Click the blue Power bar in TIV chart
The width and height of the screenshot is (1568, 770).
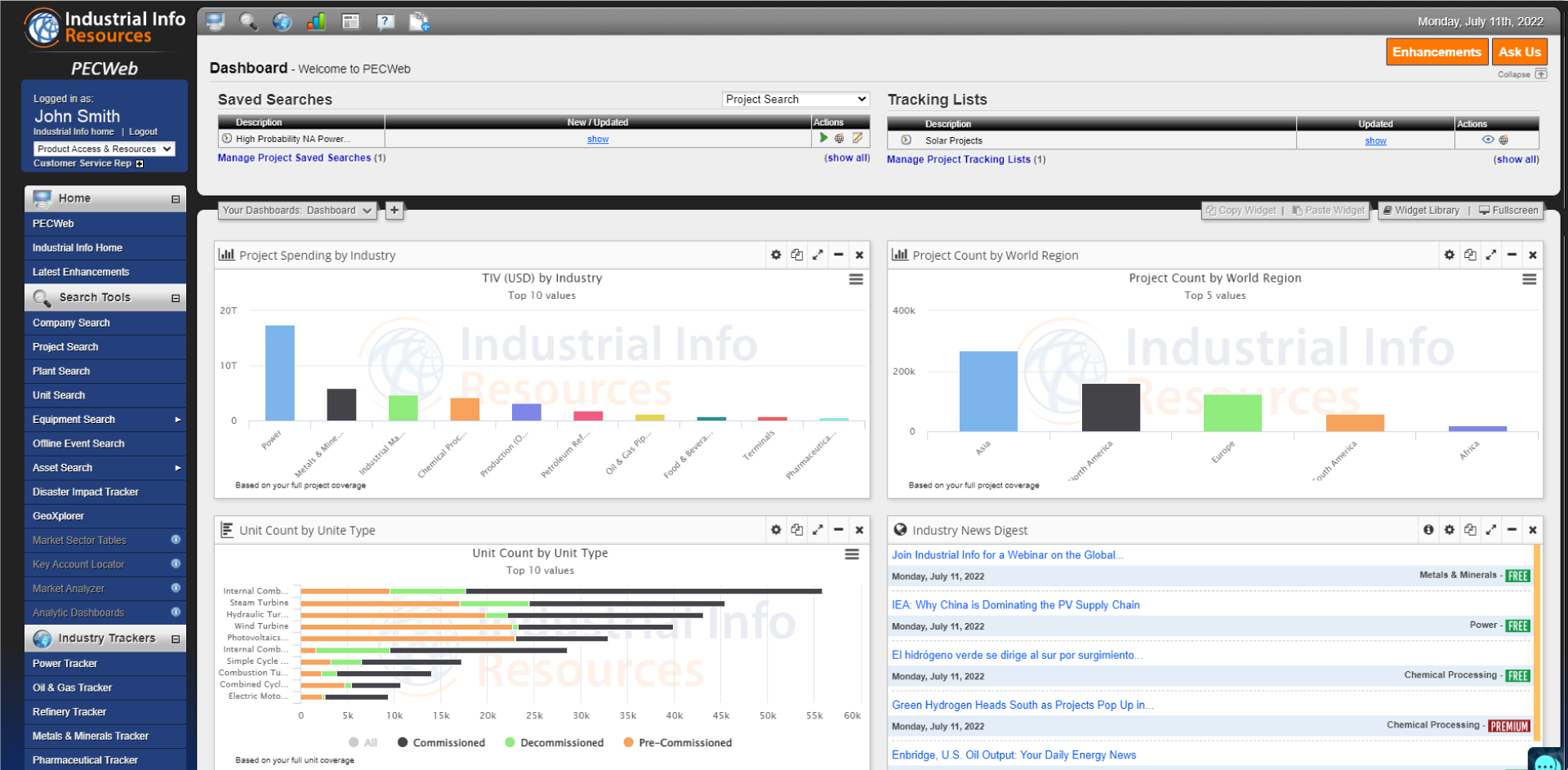coord(280,372)
